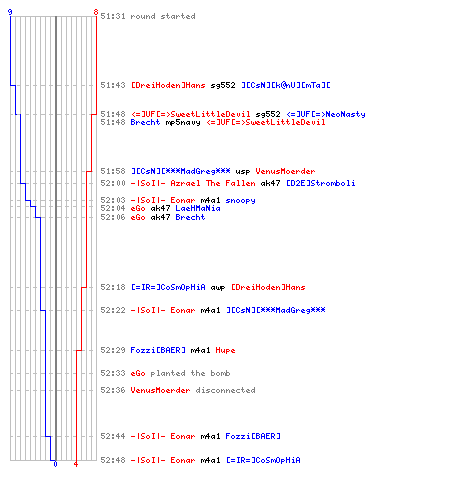Select -|SoI|- Azrael The Fallen name
This screenshot has height=500, width=450.
click(193, 183)
